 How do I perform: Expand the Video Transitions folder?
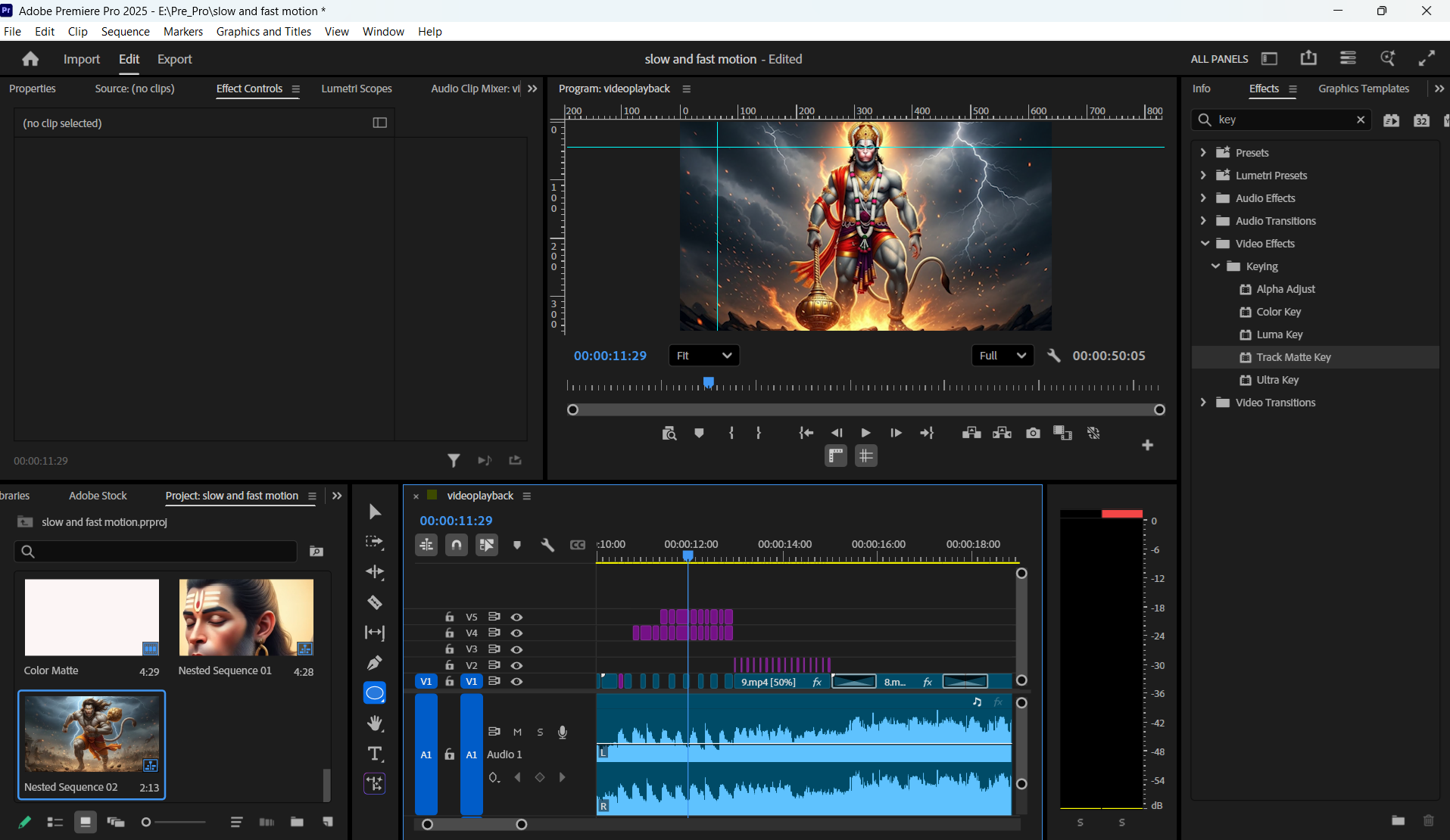tap(1203, 402)
